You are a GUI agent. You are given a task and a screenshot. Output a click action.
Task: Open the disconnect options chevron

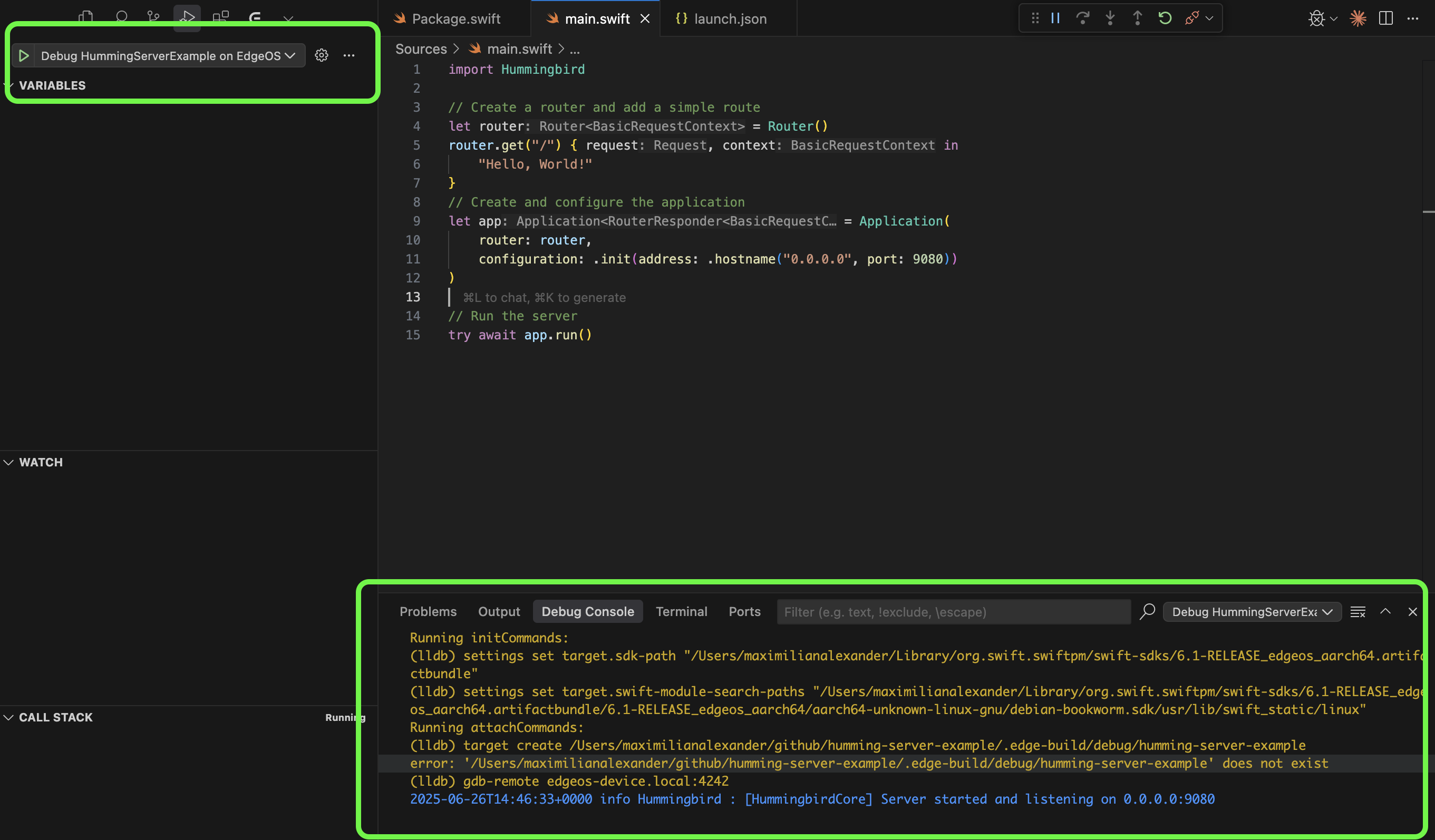1209,18
